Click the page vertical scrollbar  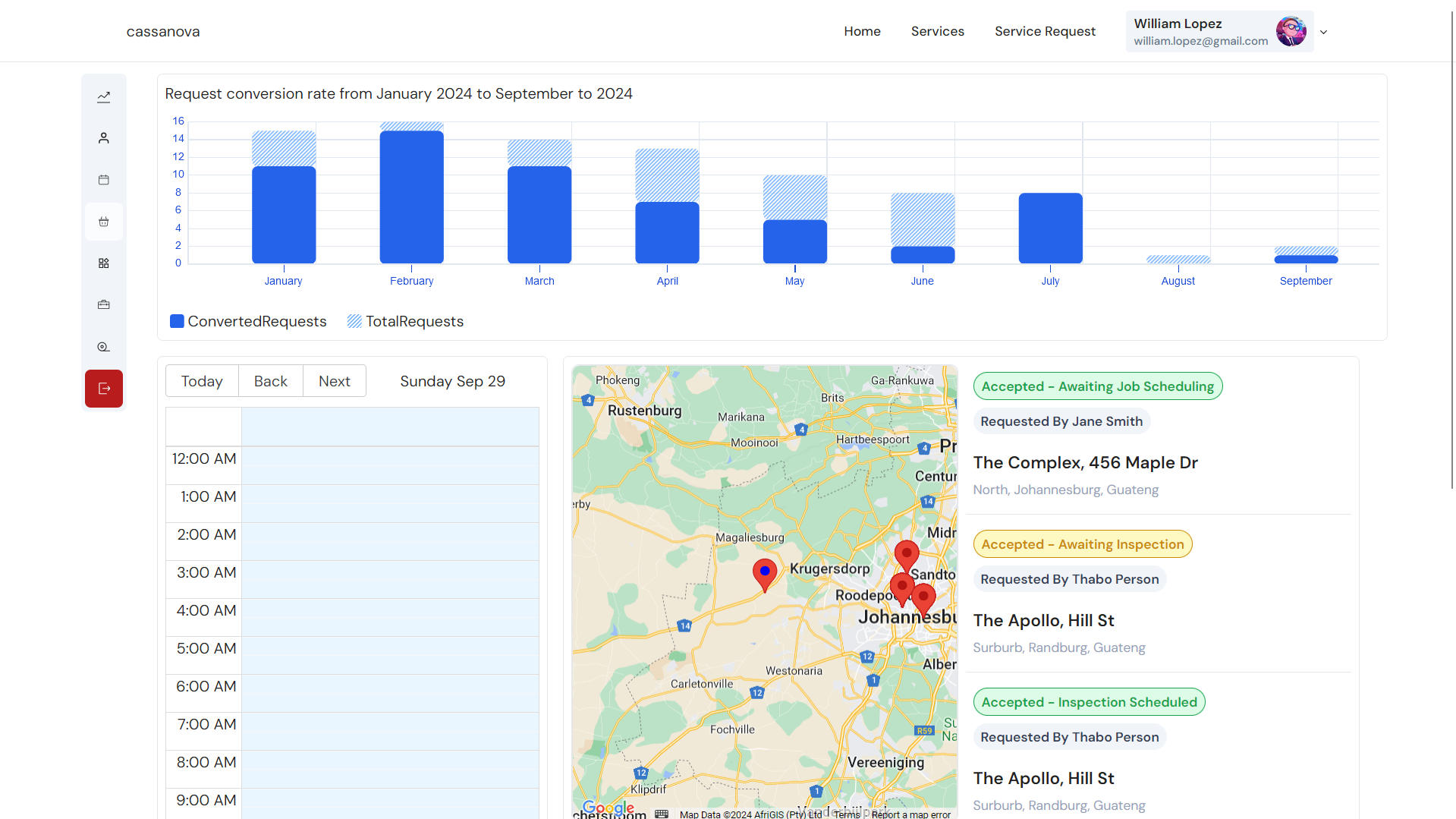1452,250
